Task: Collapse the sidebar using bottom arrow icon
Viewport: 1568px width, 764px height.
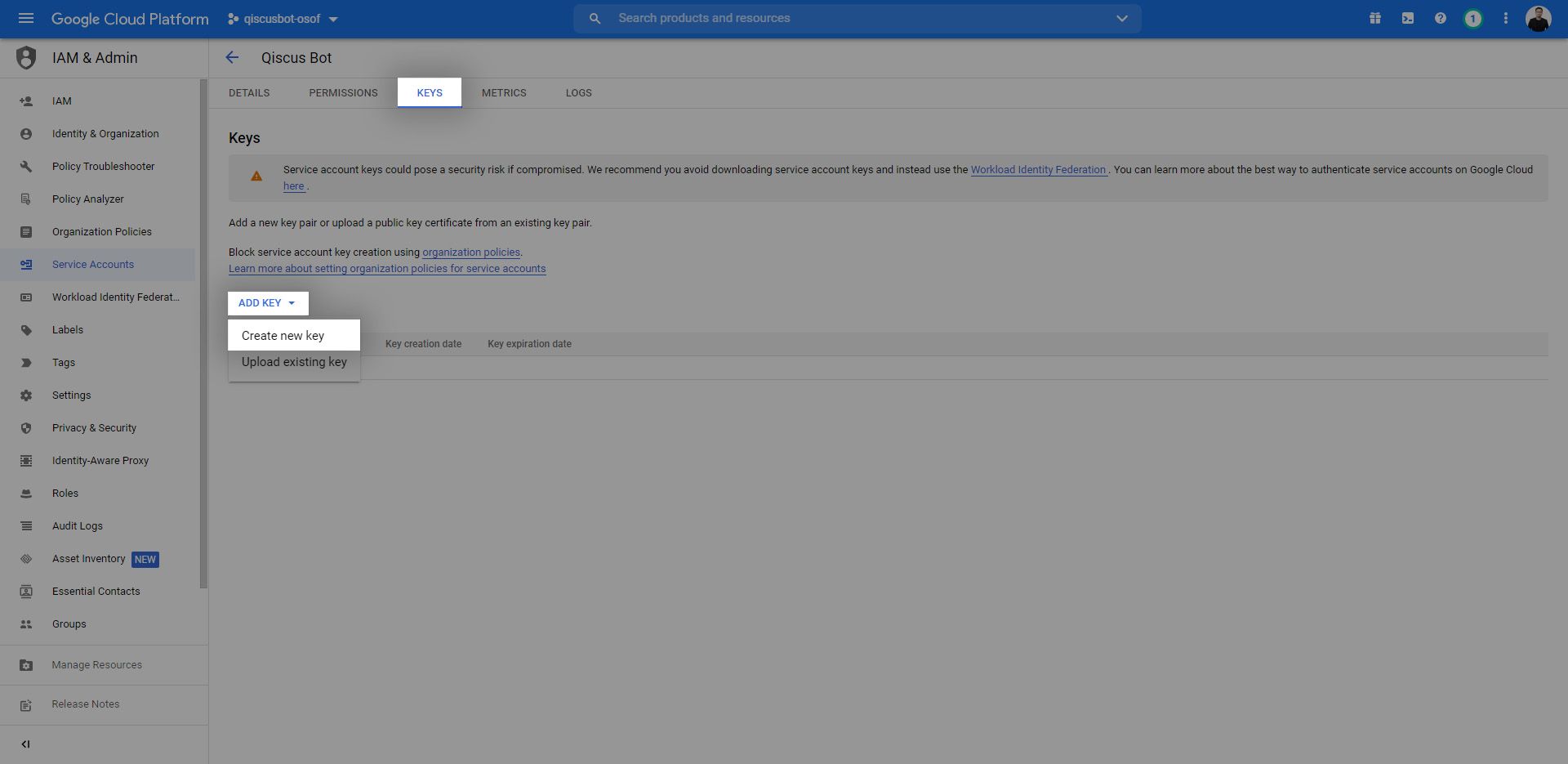Action: (x=25, y=744)
